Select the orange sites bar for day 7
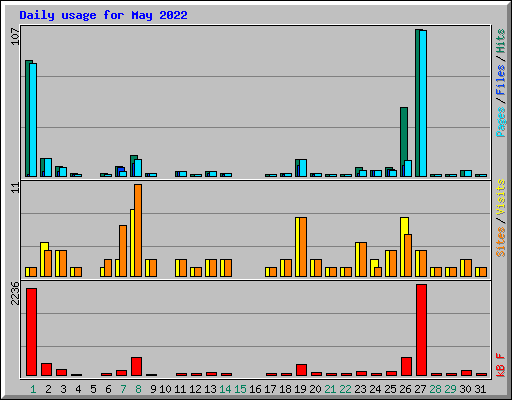This screenshot has width=512, height=400. click(123, 251)
